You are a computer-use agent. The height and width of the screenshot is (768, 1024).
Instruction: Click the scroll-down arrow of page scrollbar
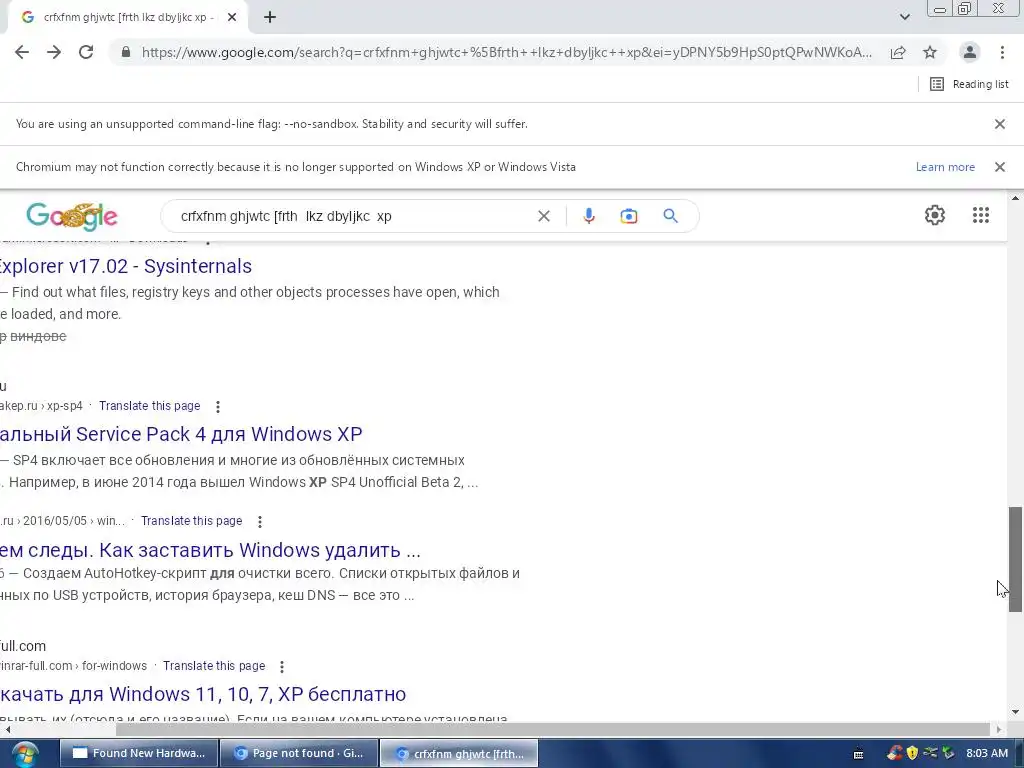point(1015,712)
